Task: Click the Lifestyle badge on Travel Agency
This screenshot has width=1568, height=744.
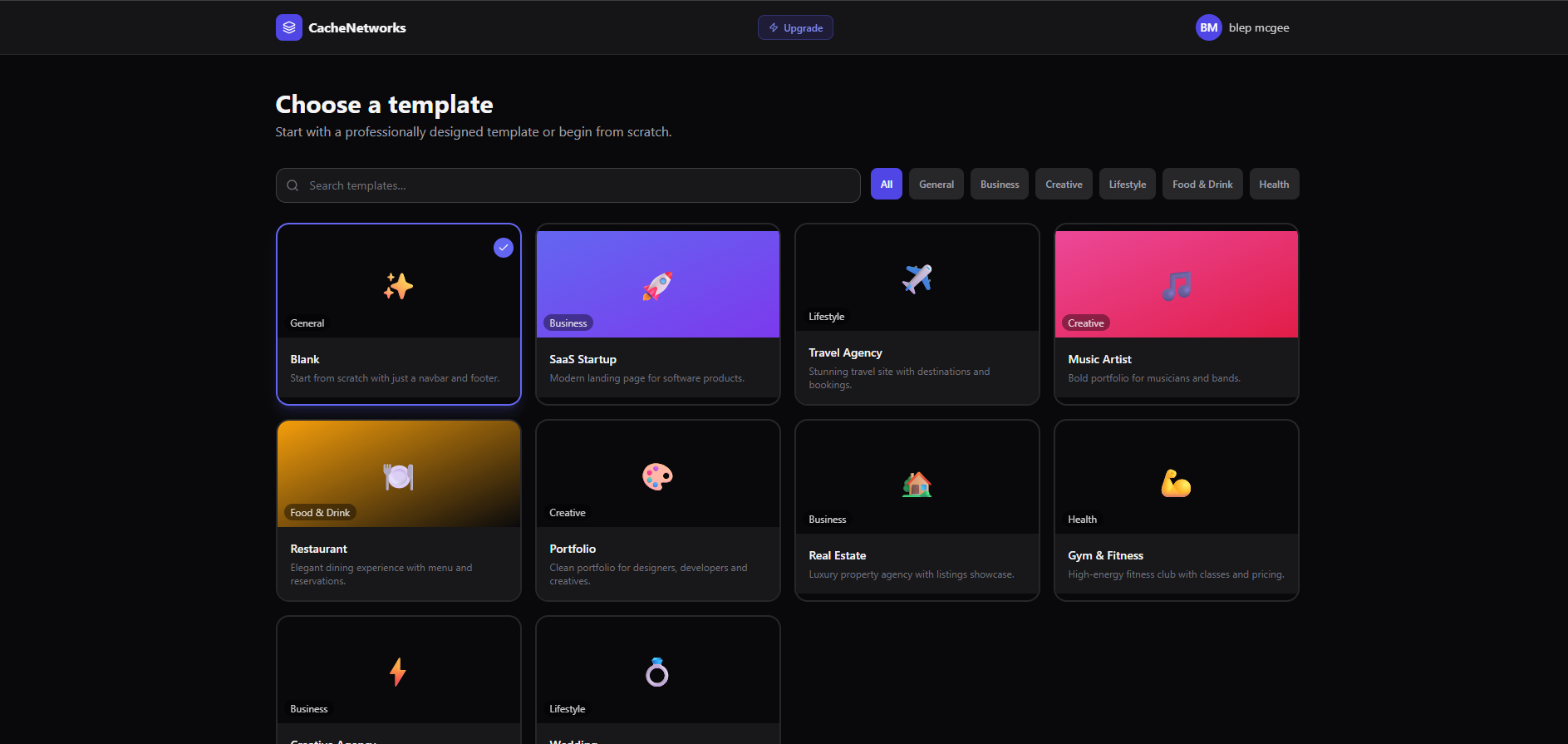Action: tap(826, 317)
